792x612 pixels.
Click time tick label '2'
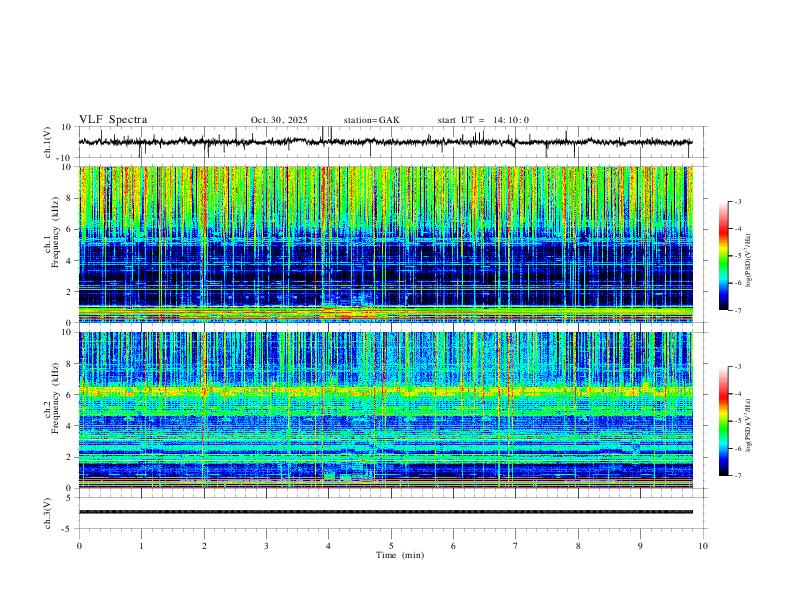pos(204,546)
